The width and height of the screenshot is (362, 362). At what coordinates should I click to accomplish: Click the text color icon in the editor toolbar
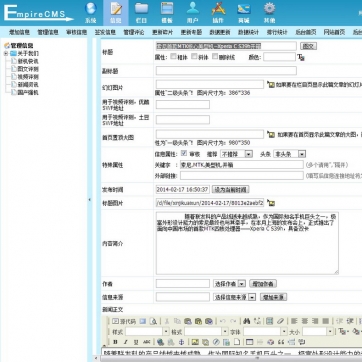point(342,332)
